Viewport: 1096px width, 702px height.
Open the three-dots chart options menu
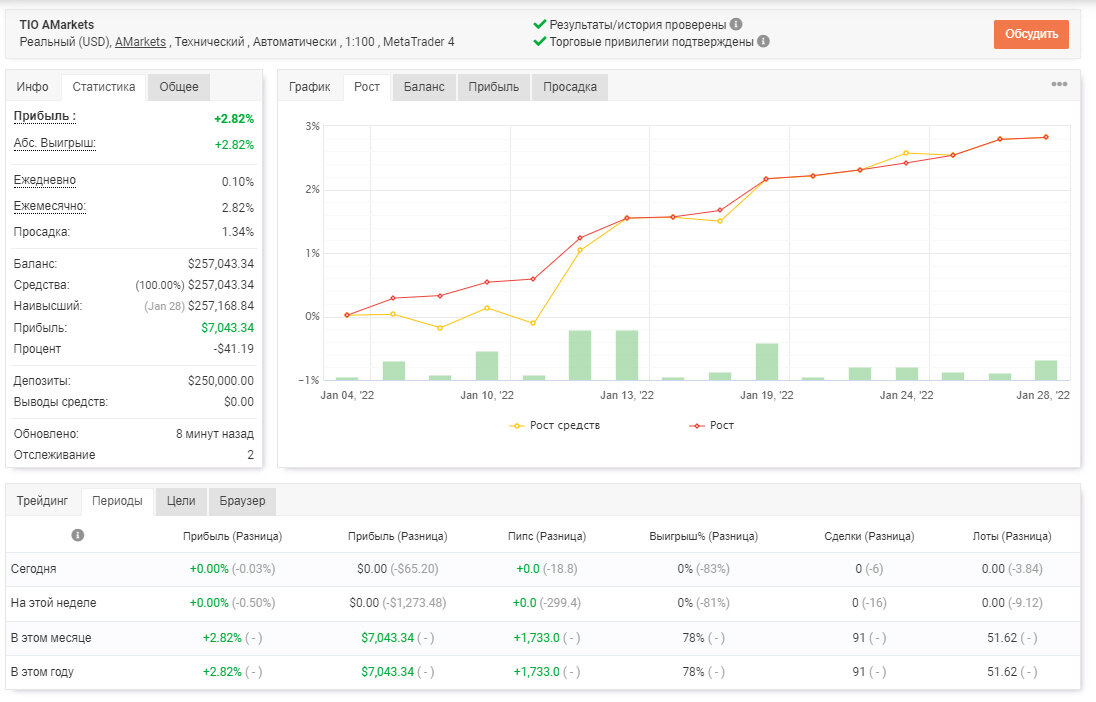tap(1059, 84)
